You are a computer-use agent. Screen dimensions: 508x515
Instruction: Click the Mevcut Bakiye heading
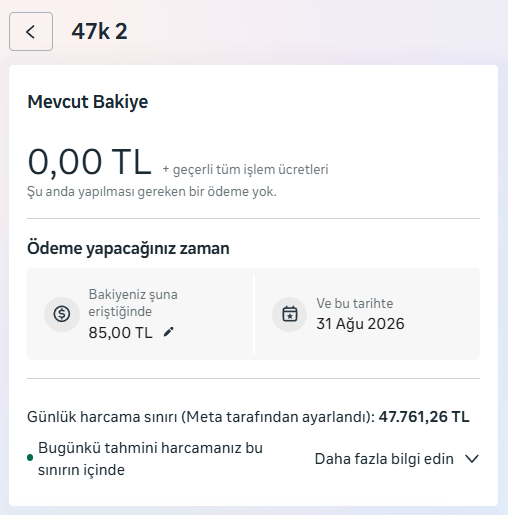[x=88, y=102]
